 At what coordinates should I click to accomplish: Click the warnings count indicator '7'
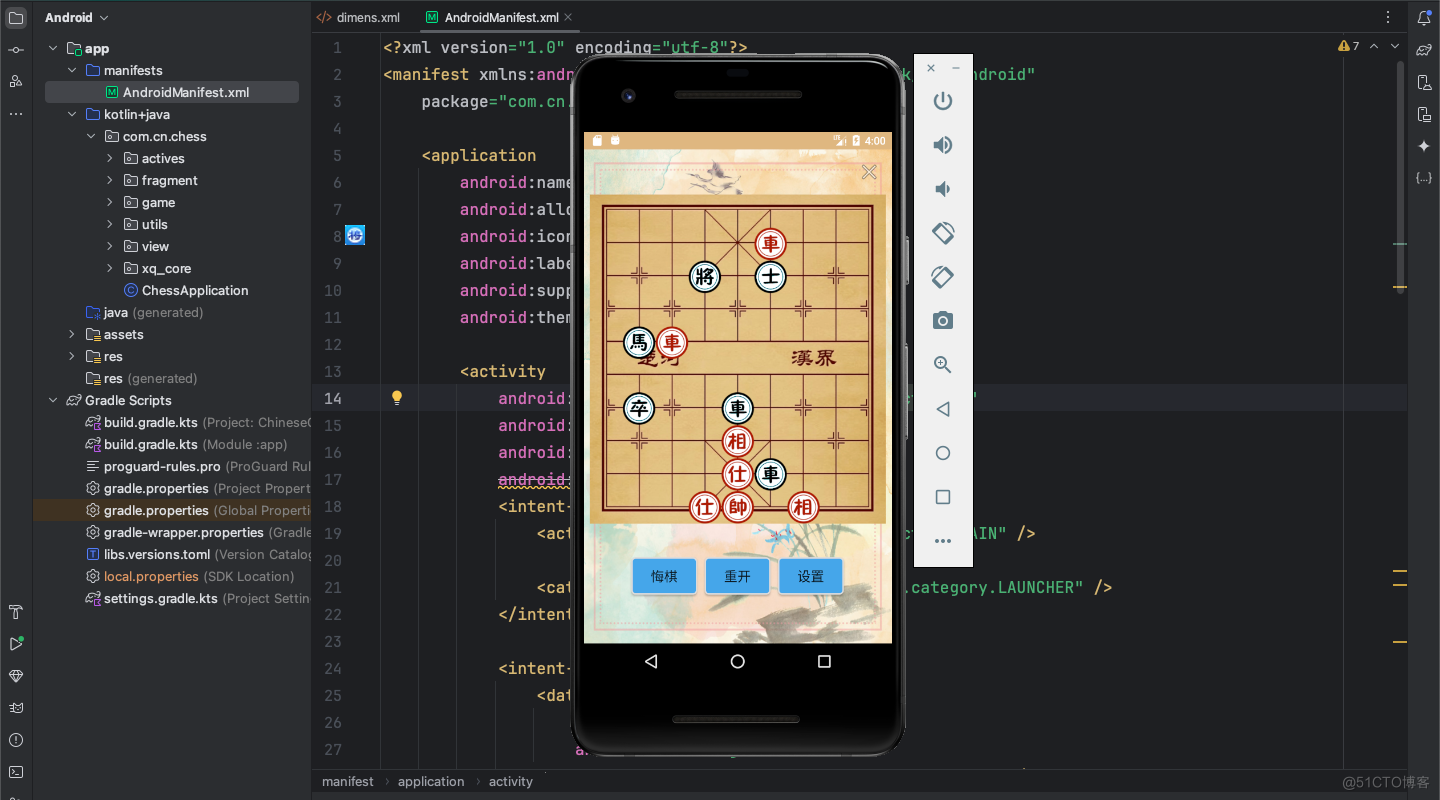(1349, 46)
